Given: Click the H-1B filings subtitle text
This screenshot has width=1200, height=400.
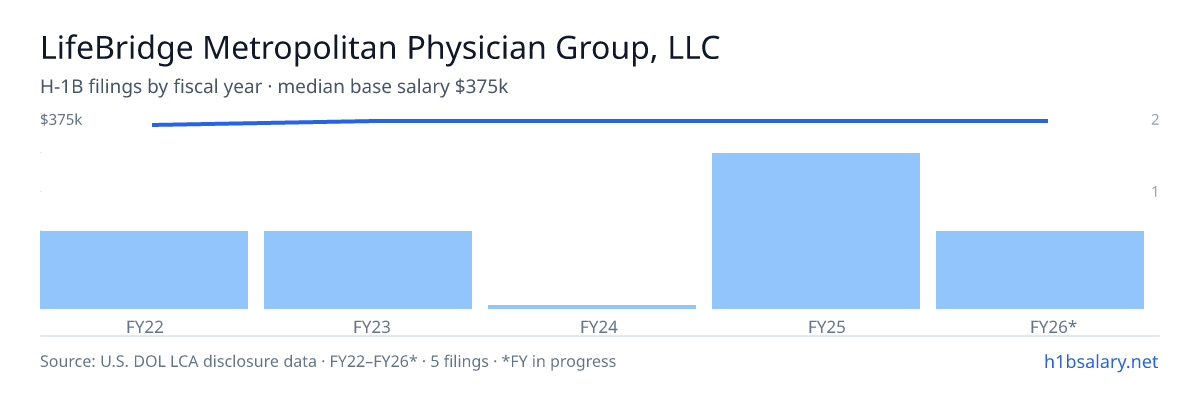Looking at the screenshot, I should click(274, 87).
